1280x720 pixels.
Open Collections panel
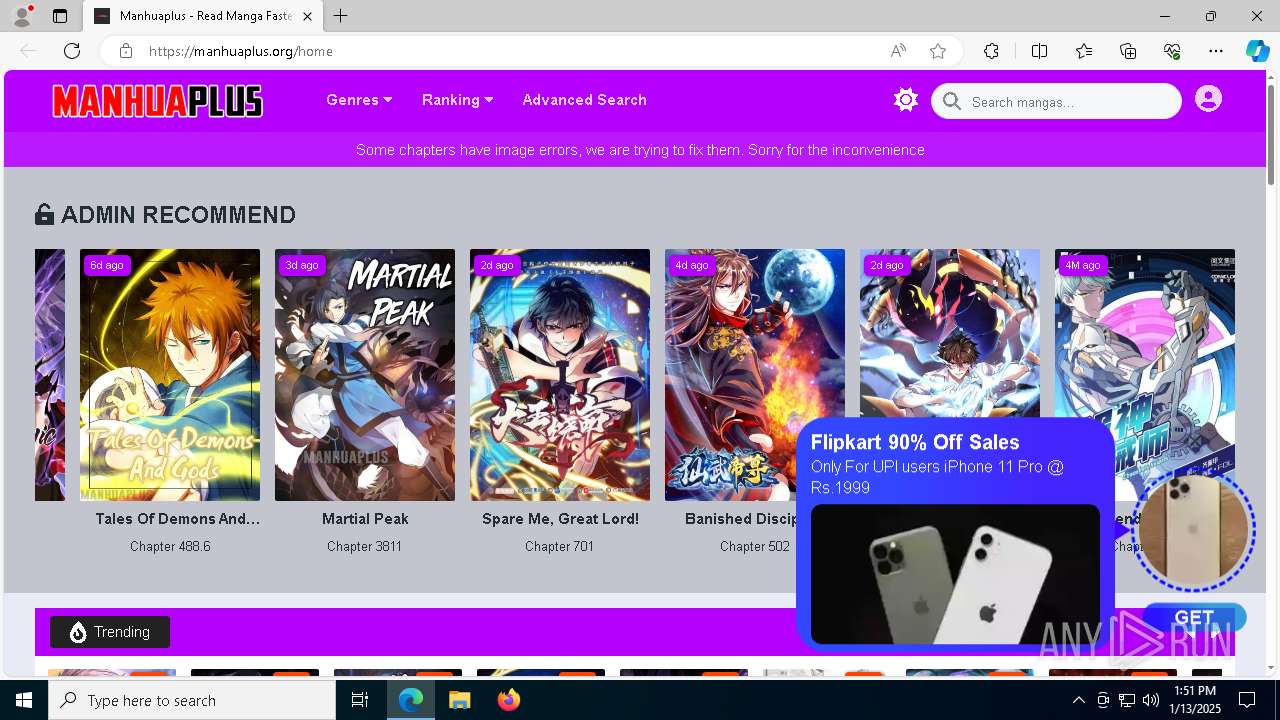pos(1128,51)
